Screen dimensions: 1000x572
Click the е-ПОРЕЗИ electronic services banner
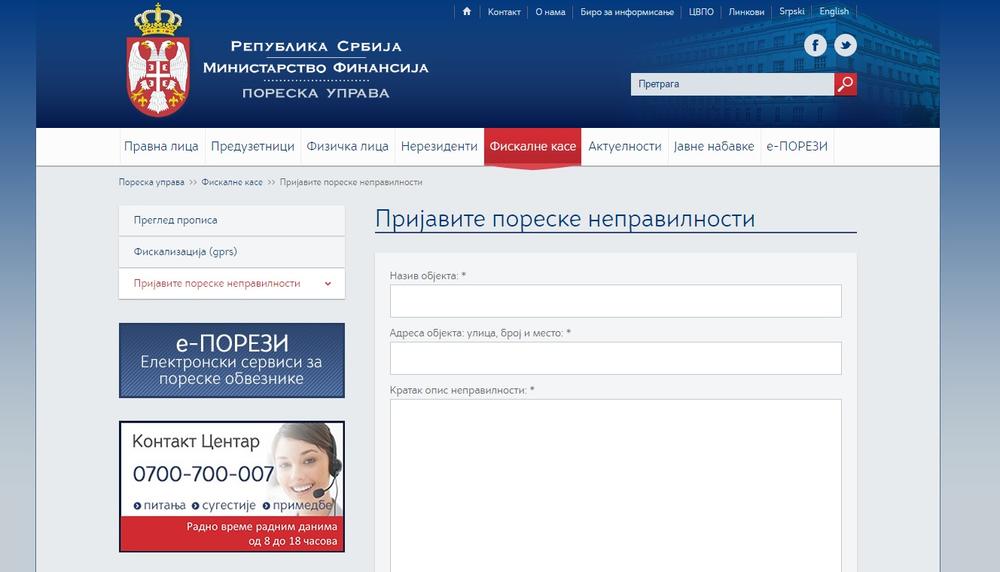click(231, 360)
